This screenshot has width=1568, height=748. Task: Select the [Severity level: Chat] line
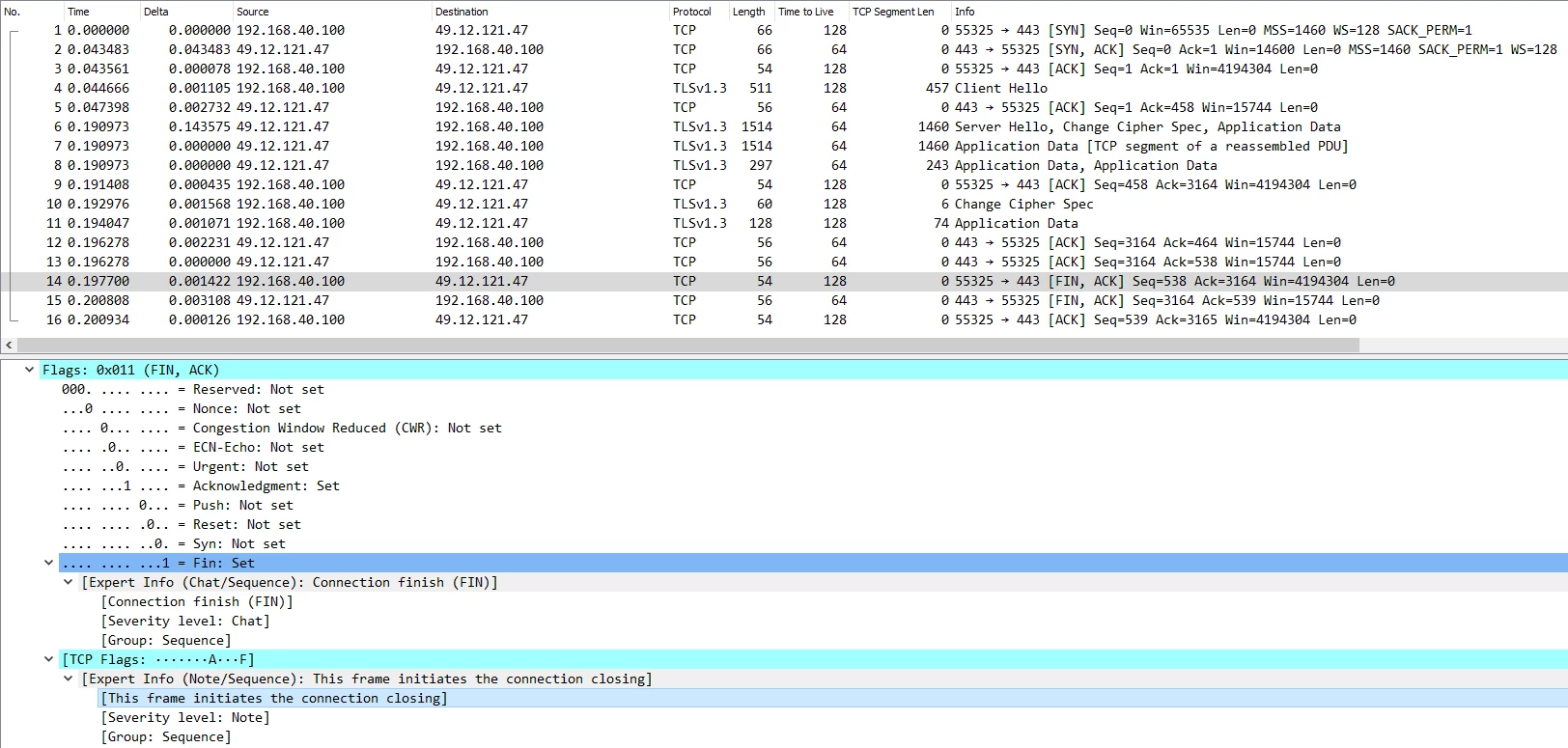185,621
